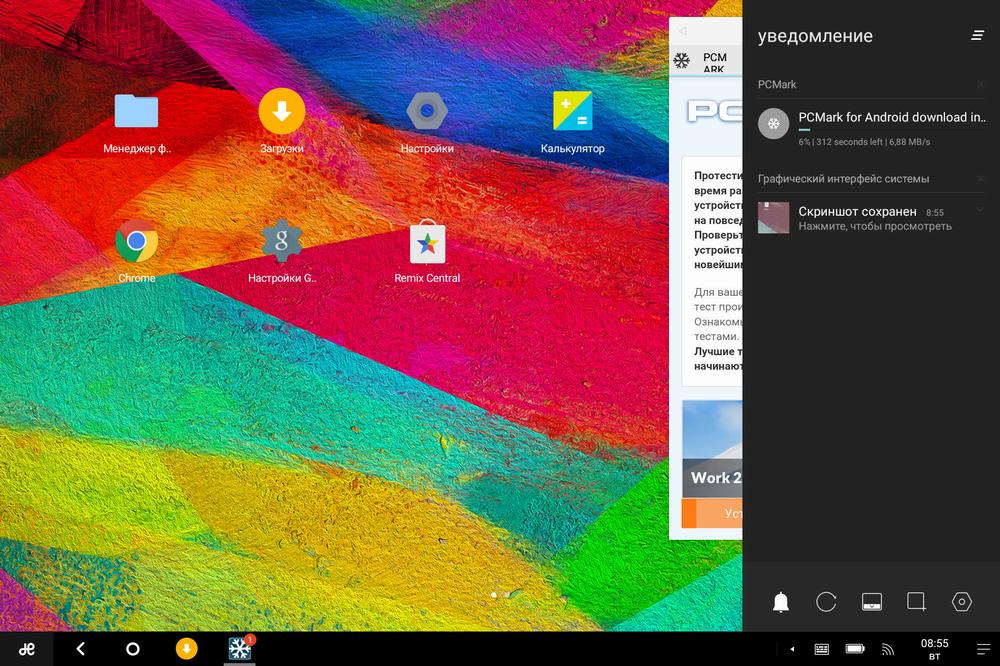Viewport: 1000px width, 666px height.
Task: Launch the Калькулятор app
Action: click(572, 112)
